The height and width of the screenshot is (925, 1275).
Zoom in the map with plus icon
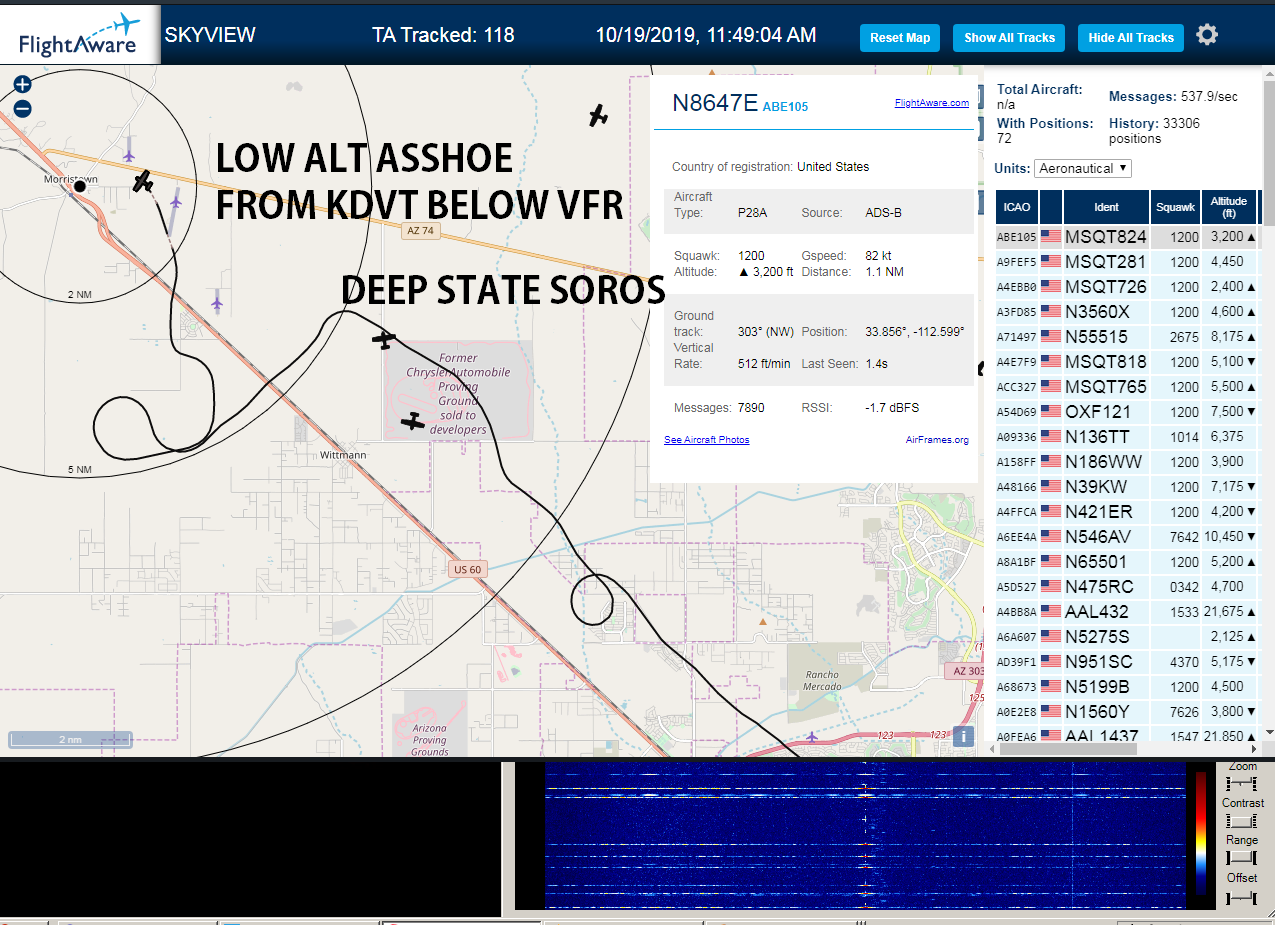pos(23,85)
